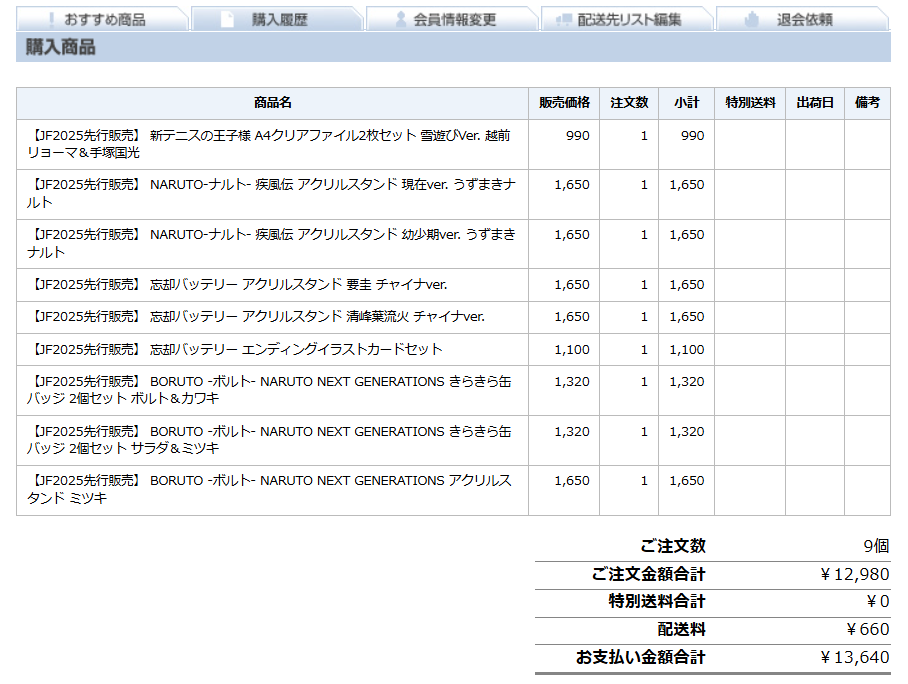
Task: Click the 特別送料 column header
Action: (x=750, y=103)
